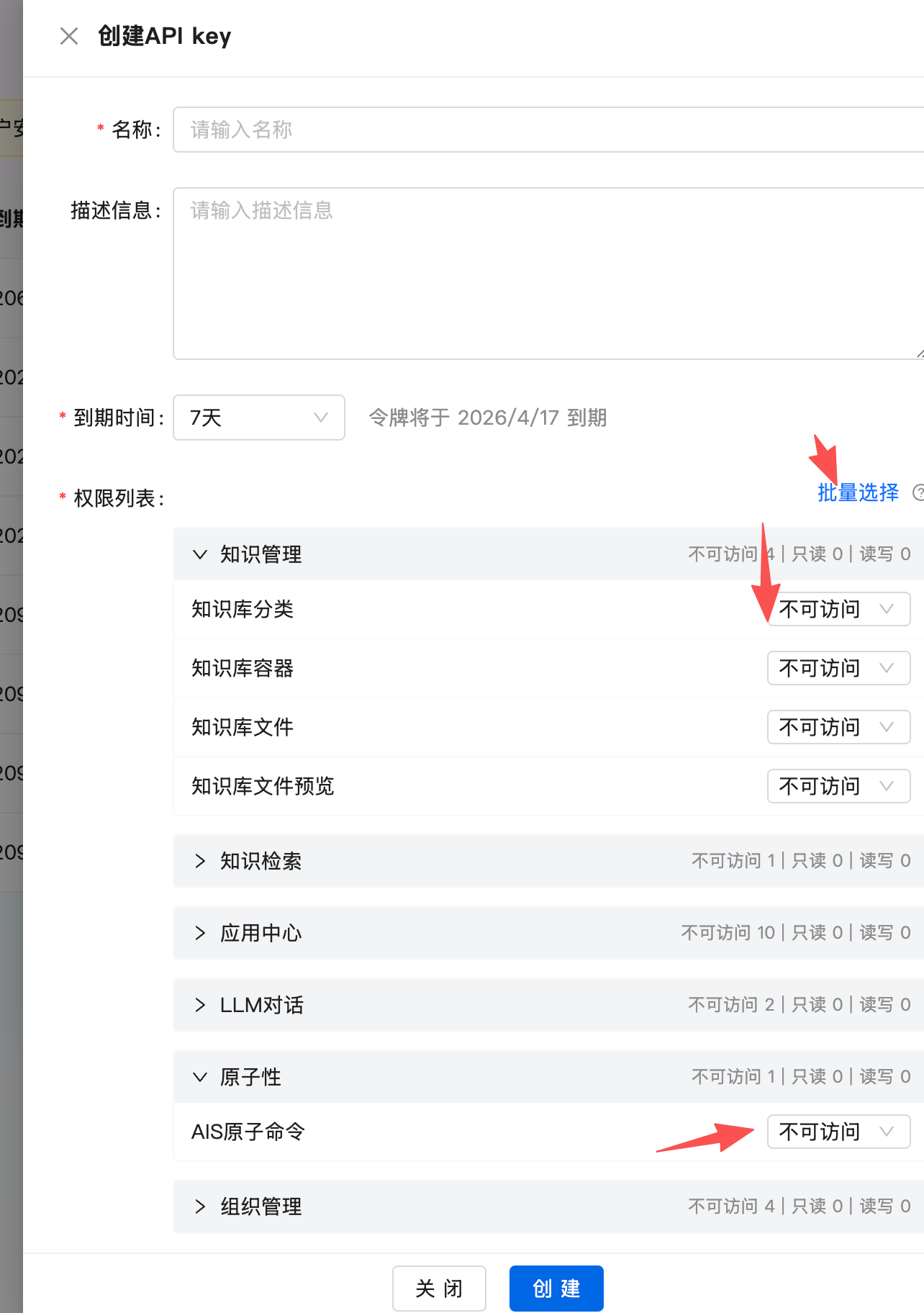Screen dimensions: 924x1313
Task: Expand the LLM对话 permission group
Action: 200,1005
